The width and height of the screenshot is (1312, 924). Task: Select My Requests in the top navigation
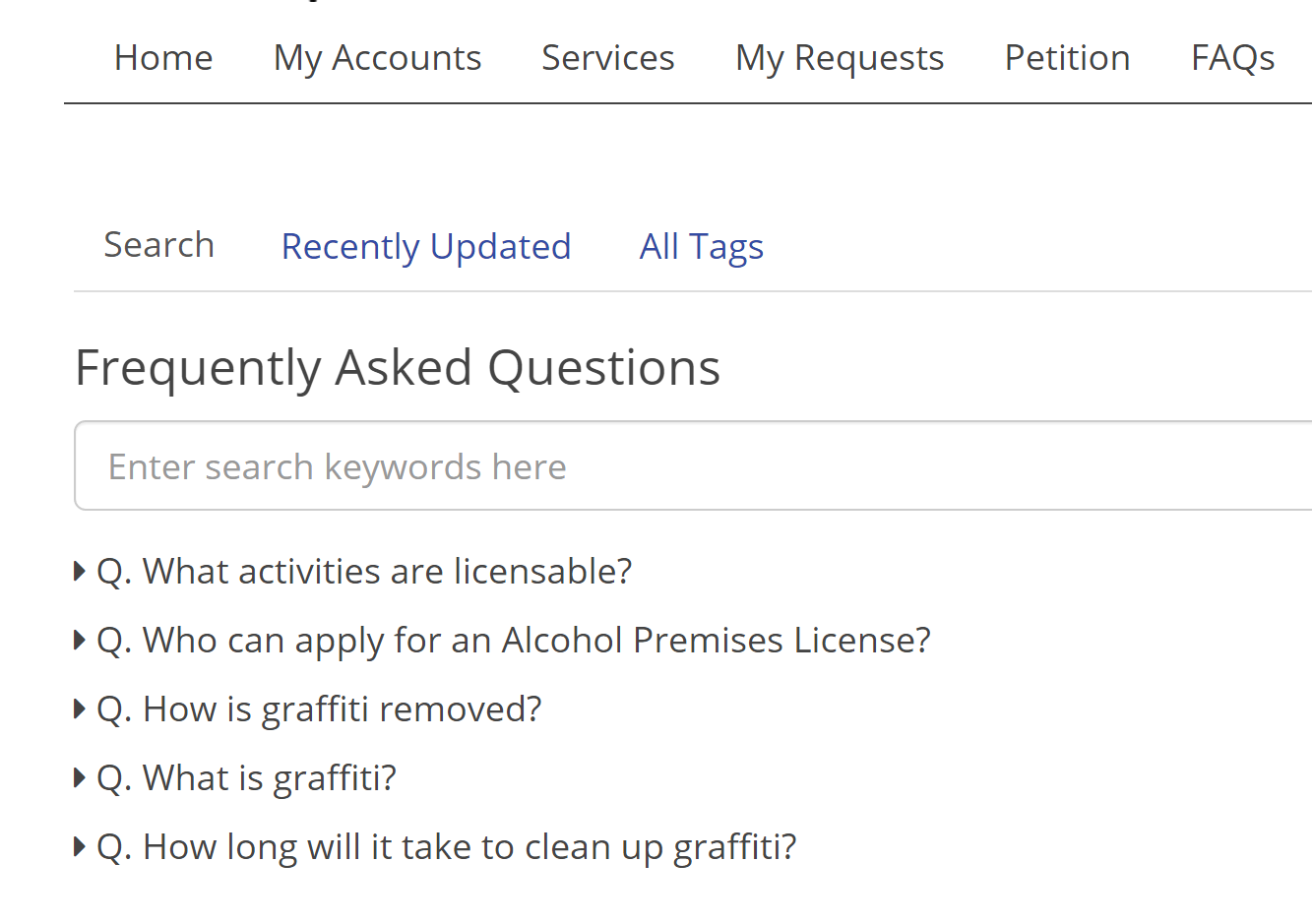pyautogui.click(x=840, y=58)
